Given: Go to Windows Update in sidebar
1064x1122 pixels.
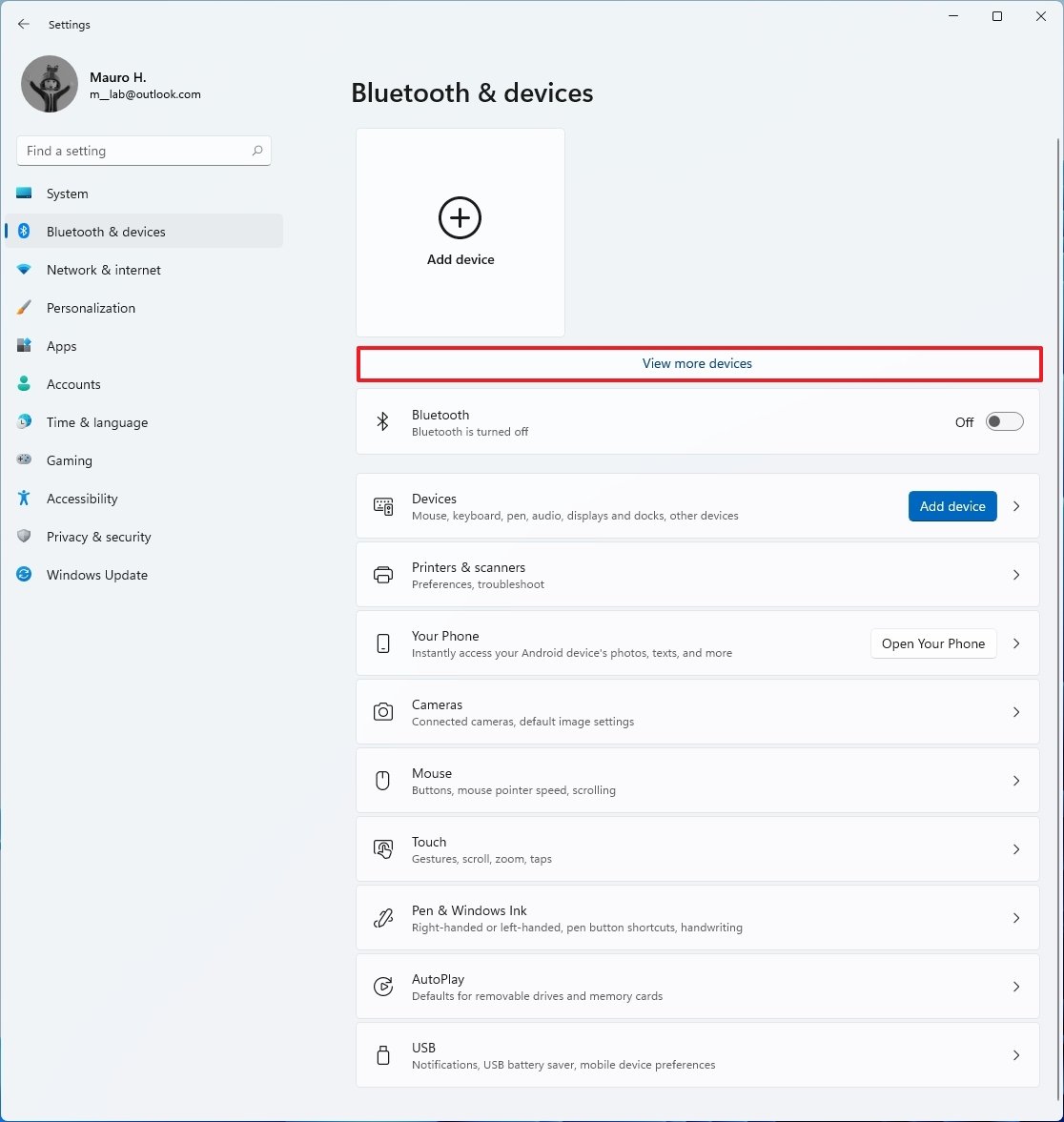Looking at the screenshot, I should click(97, 575).
